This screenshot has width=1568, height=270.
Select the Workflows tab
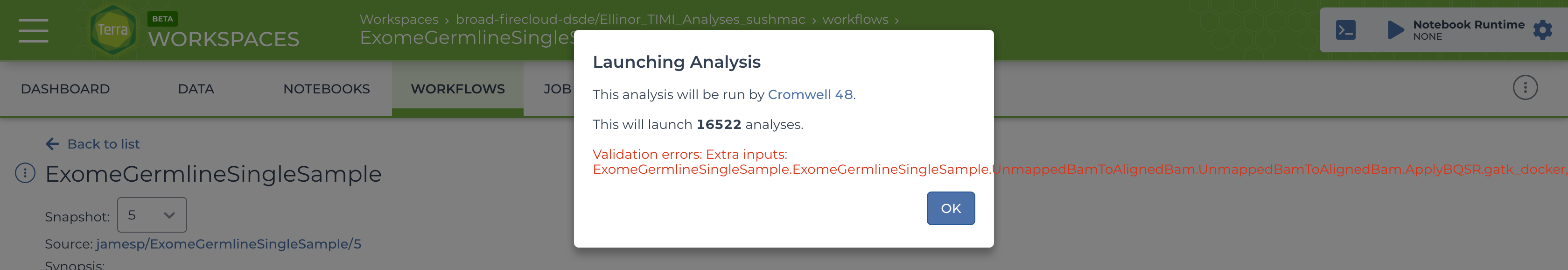pyautogui.click(x=458, y=89)
